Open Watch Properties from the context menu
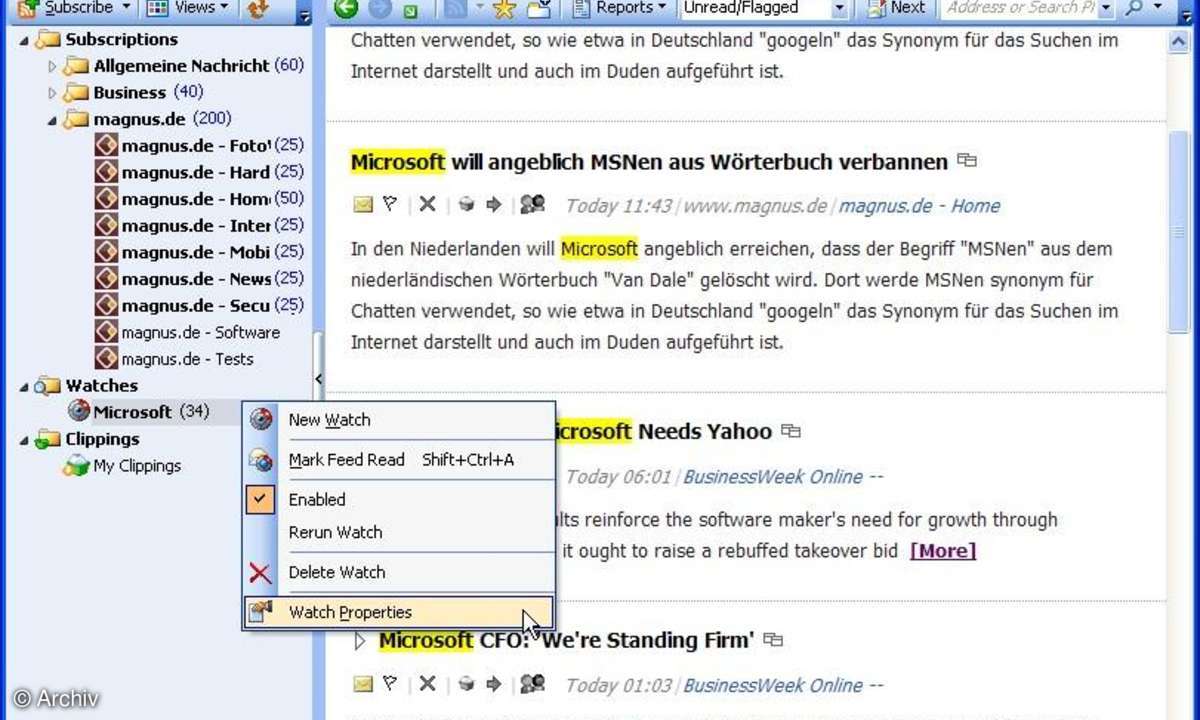 click(399, 612)
